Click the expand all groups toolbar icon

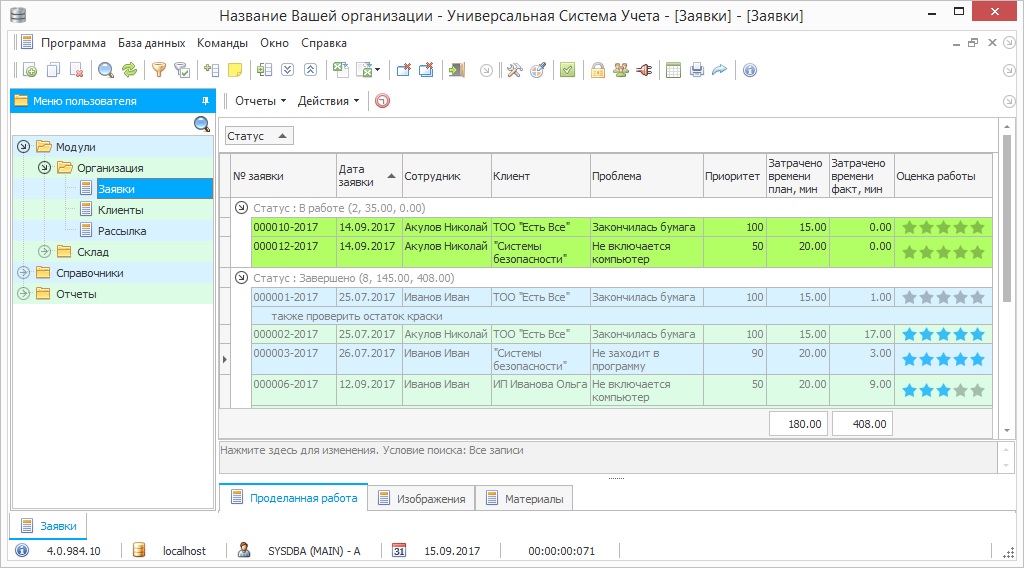coord(287,71)
